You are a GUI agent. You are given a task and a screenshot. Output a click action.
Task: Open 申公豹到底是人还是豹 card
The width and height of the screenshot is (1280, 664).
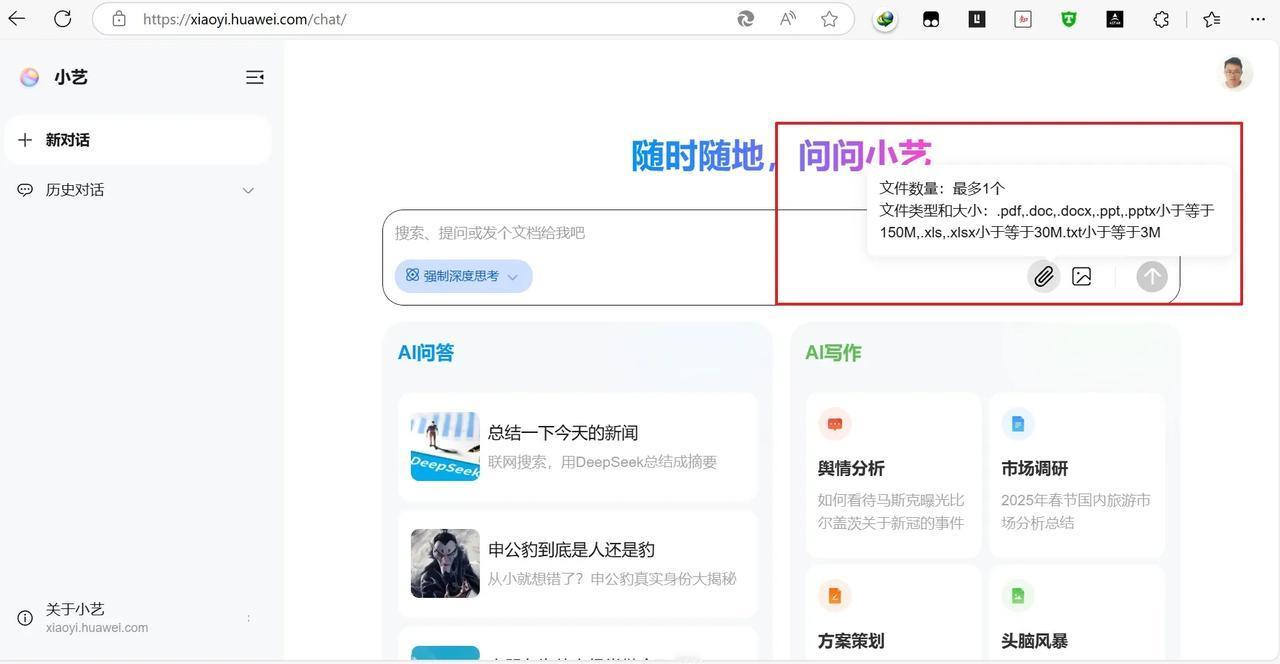point(578,564)
